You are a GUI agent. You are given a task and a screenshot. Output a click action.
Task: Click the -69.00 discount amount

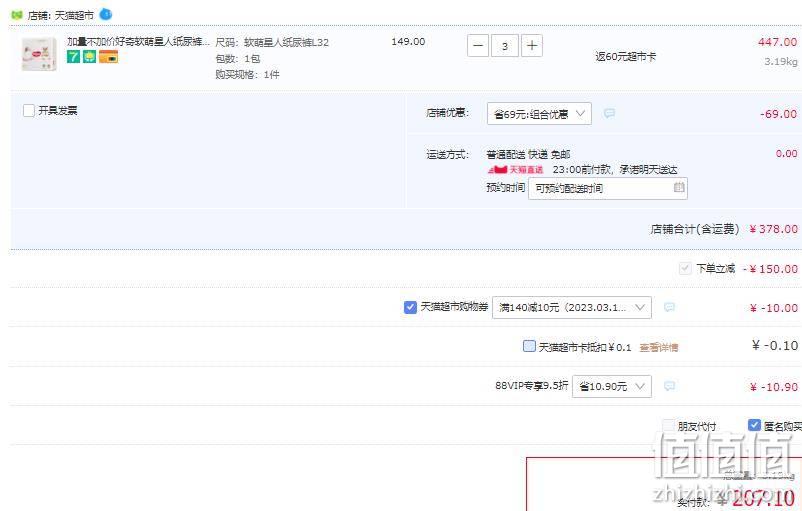point(778,114)
